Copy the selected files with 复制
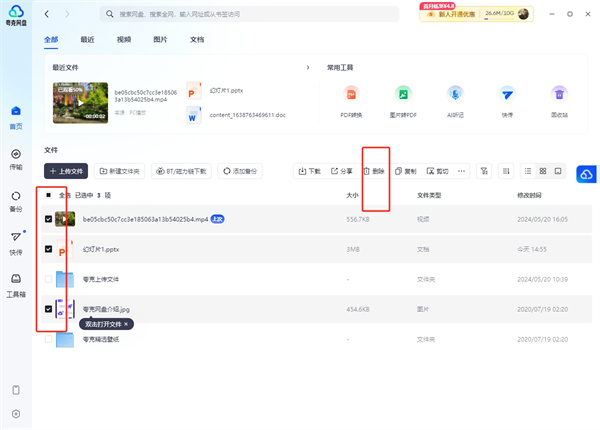The height and width of the screenshot is (430, 600). (406, 171)
